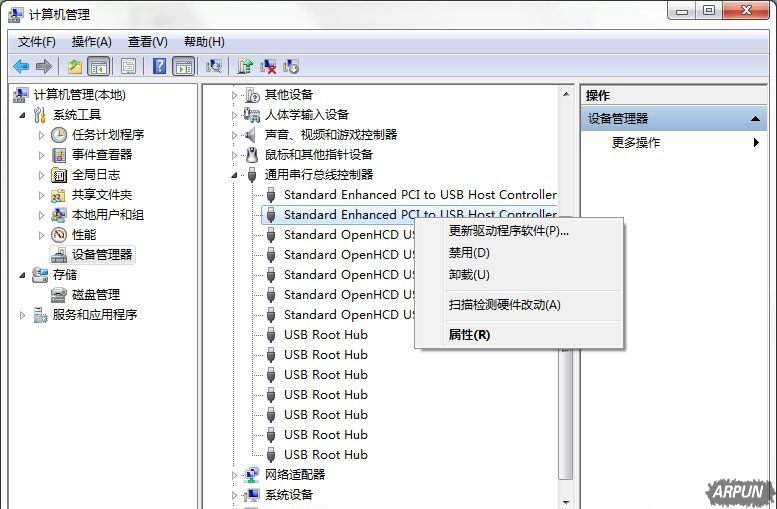Image resolution: width=777 pixels, height=509 pixels.
Task: Click the 性能 monitor icon
Action: coord(59,235)
